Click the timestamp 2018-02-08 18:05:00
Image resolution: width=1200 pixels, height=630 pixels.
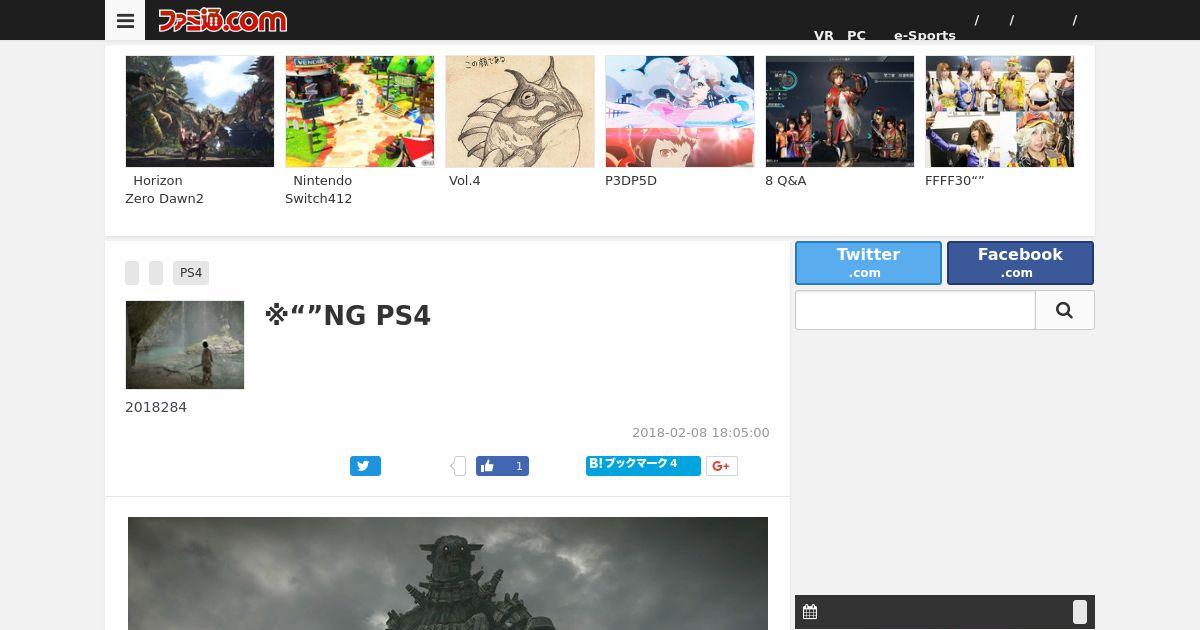click(x=701, y=433)
